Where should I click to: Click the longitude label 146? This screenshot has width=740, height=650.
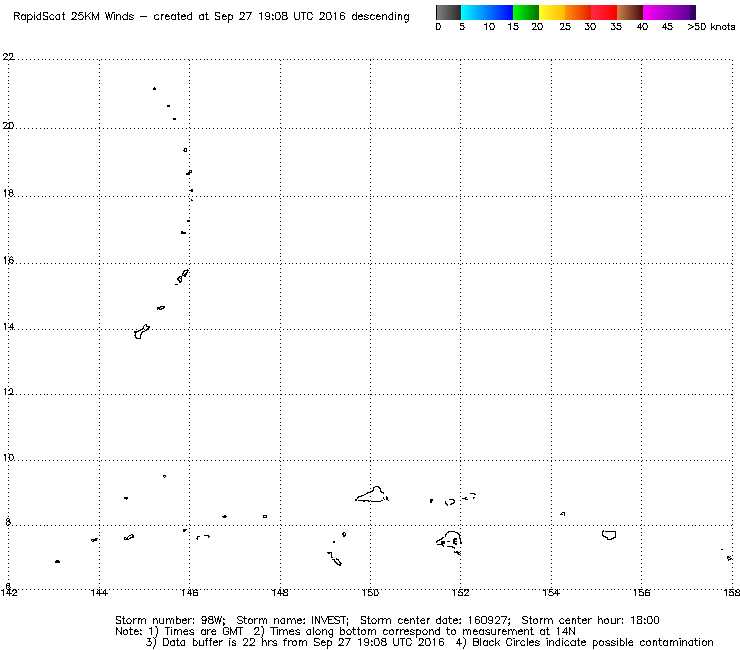pyautogui.click(x=190, y=592)
